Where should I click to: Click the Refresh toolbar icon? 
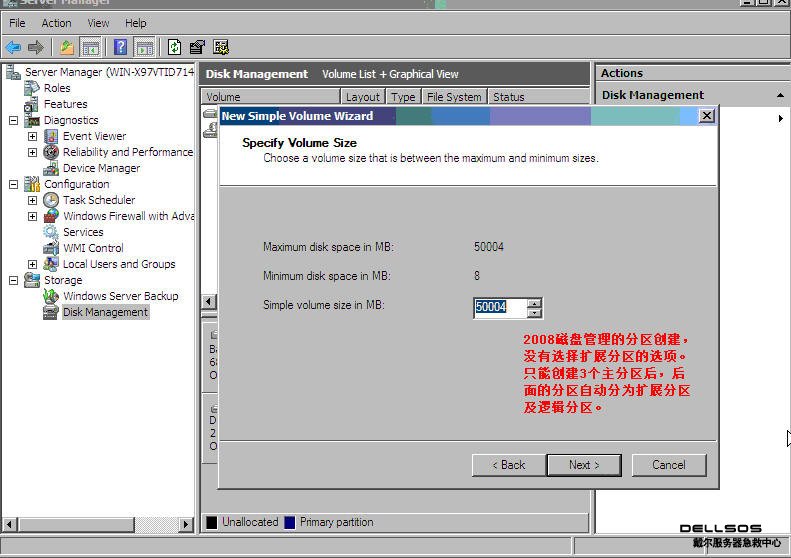(175, 47)
